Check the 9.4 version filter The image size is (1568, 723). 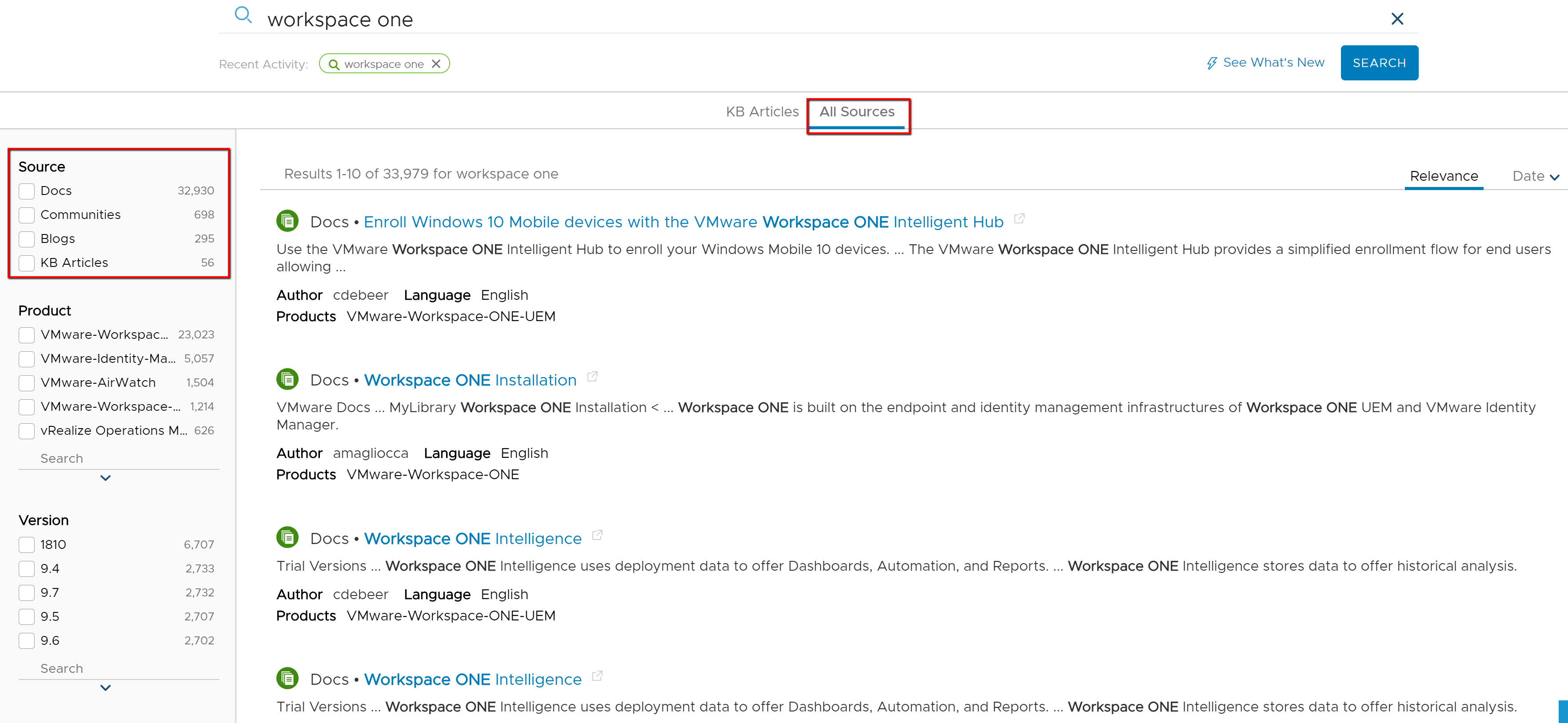coord(27,569)
